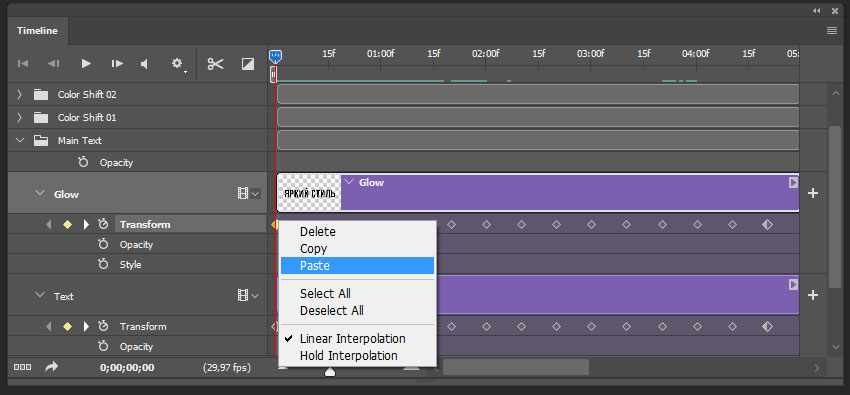Image resolution: width=850 pixels, height=395 pixels.
Task: Click the Split at Playhead scissors icon
Action: click(215, 64)
